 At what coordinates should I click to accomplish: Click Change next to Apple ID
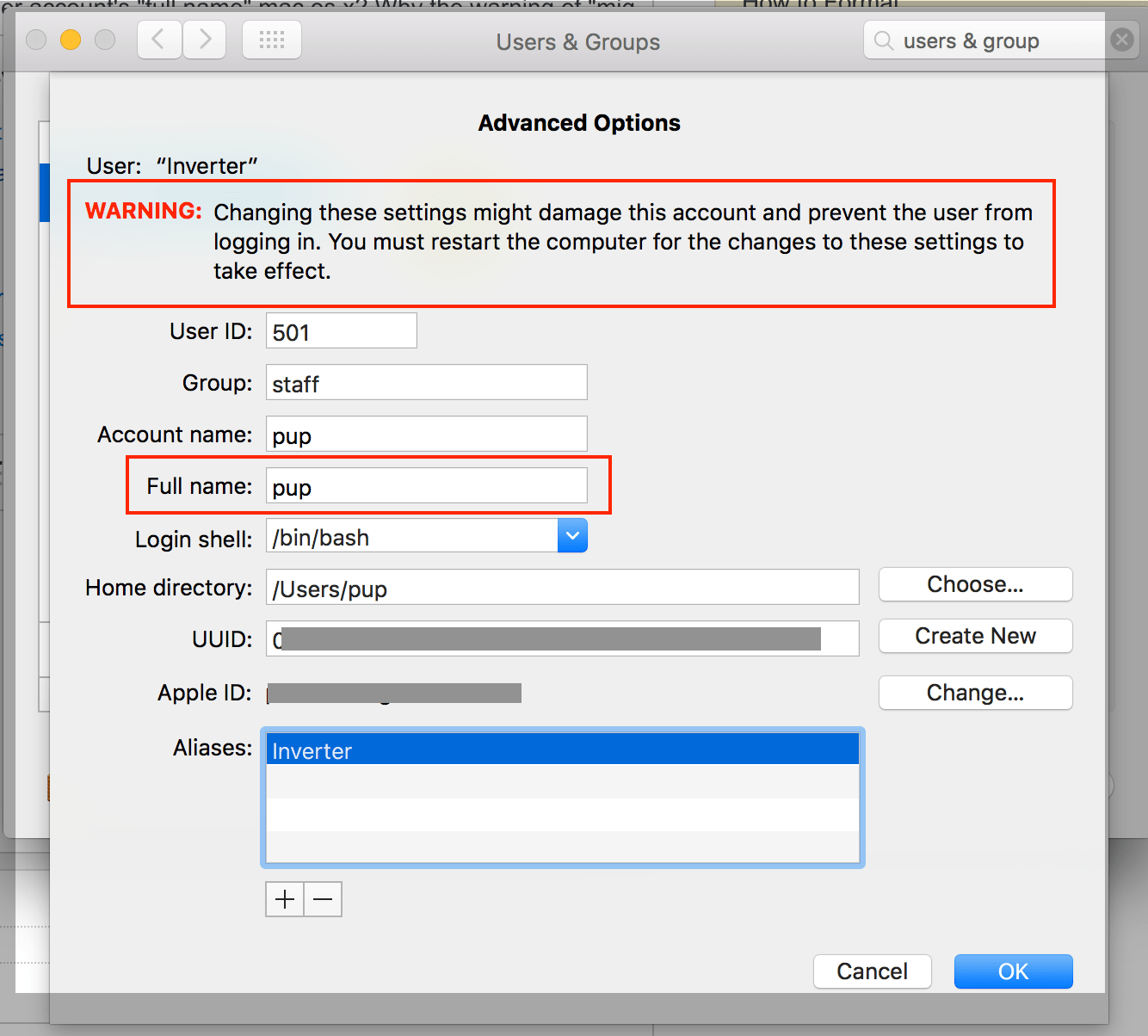975,693
